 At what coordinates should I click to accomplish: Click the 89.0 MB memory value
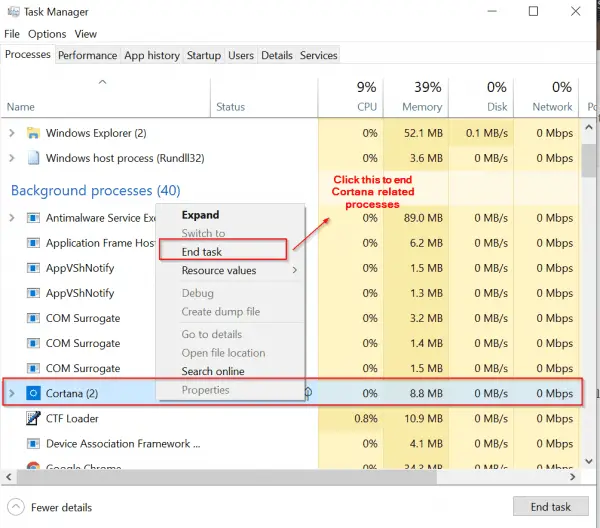coord(423,218)
